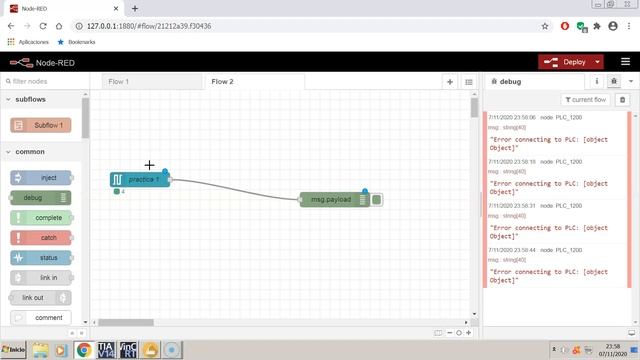Open the Opera extension icon

point(565,27)
